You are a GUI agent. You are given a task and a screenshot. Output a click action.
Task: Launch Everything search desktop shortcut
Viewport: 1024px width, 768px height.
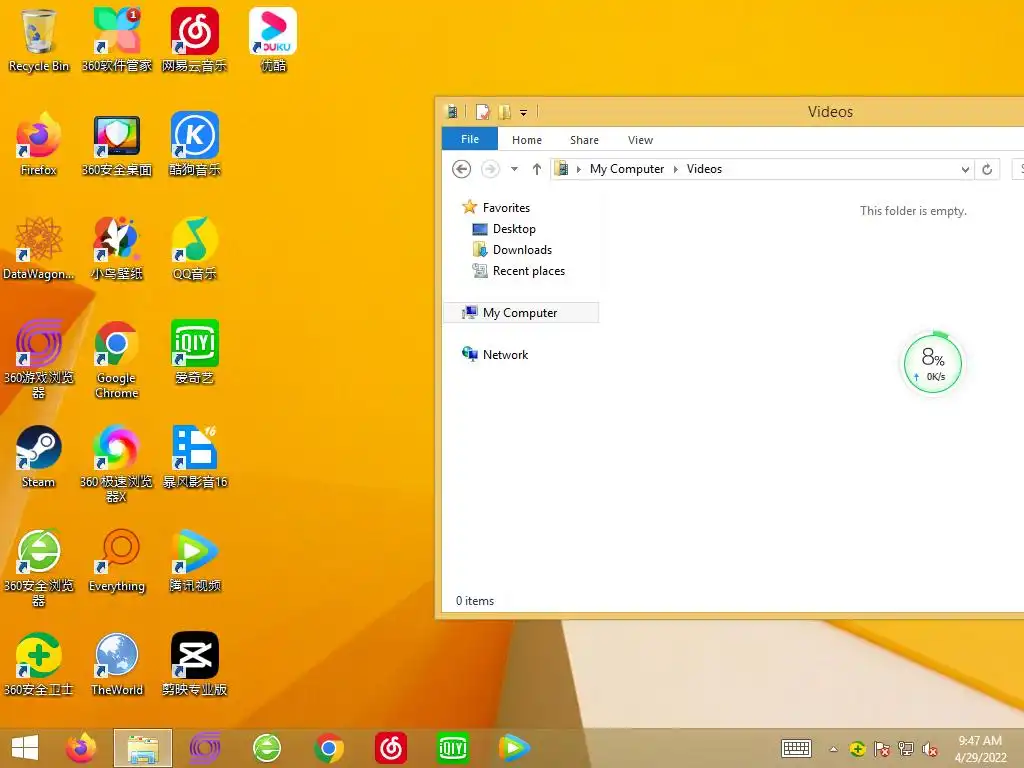pyautogui.click(x=116, y=560)
